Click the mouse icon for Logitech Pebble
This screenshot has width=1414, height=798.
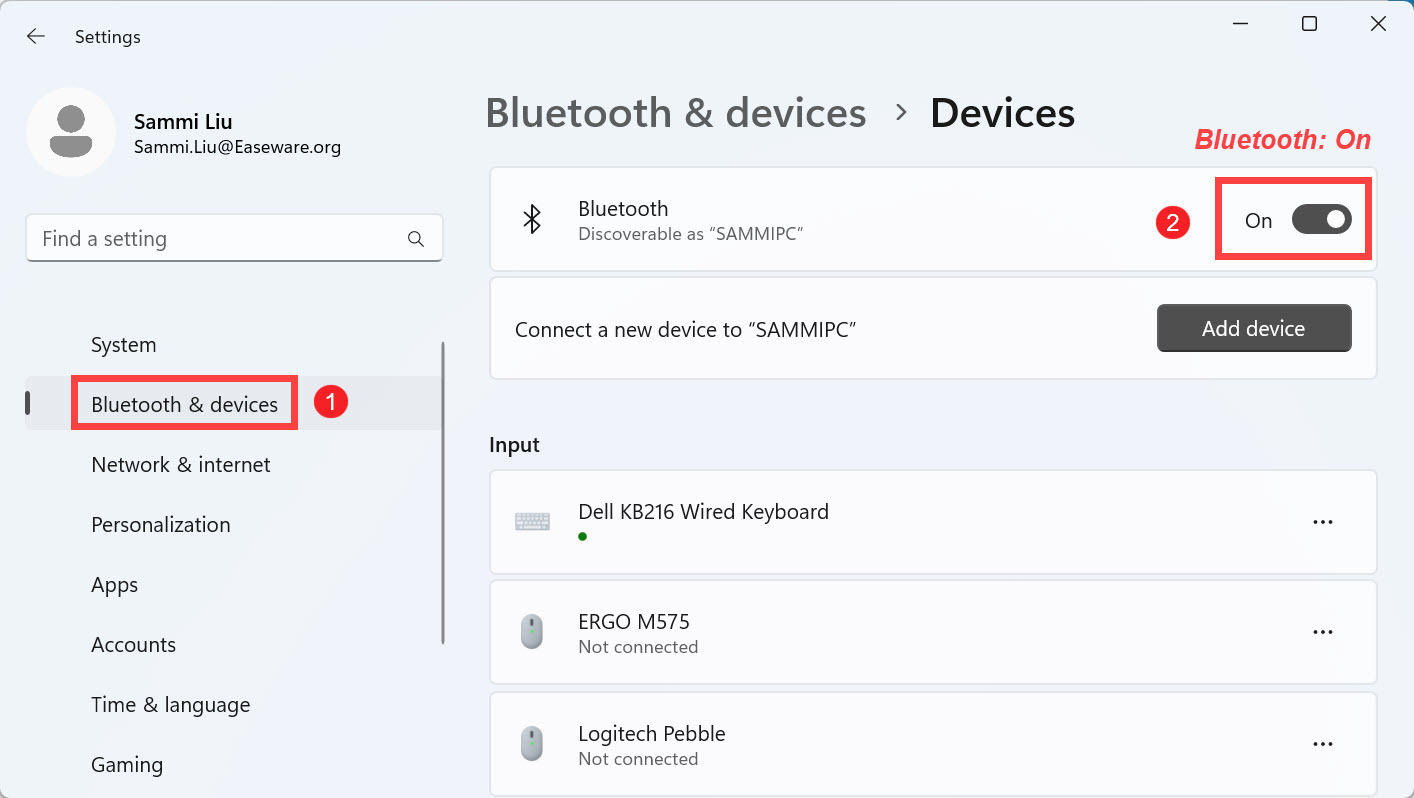(531, 743)
